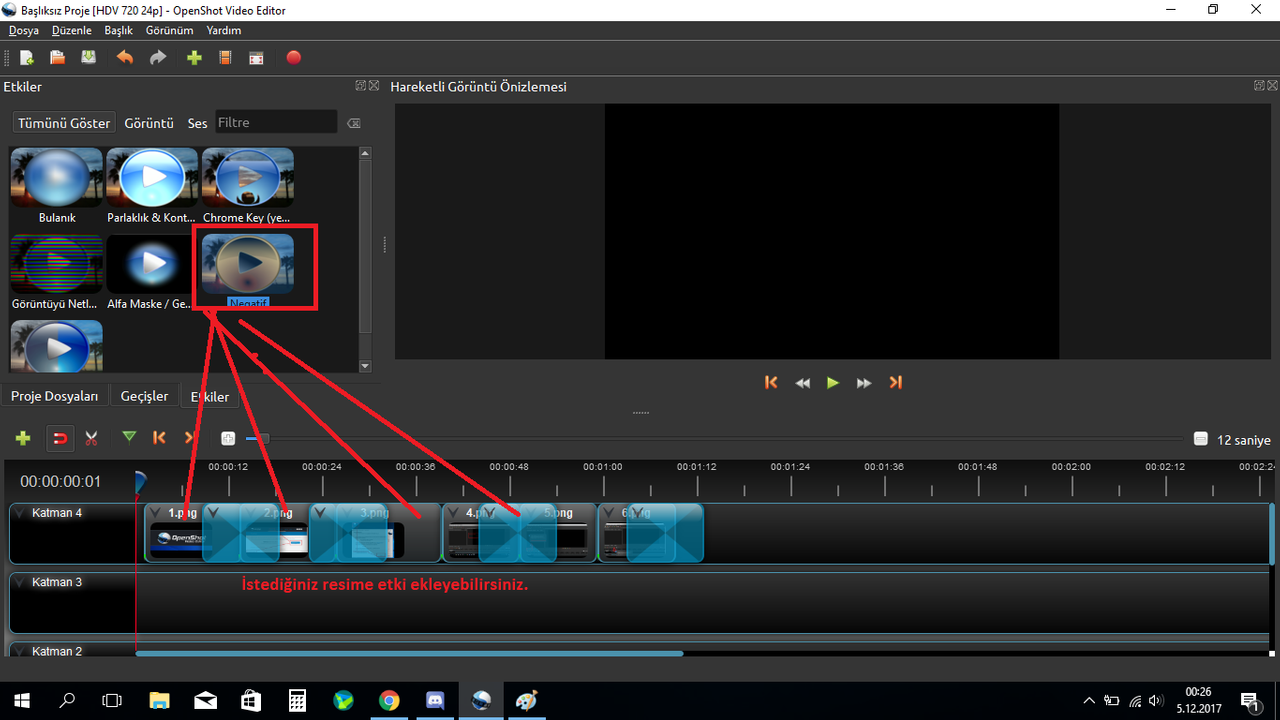
Task: Undock the Hareketli Görüntü Önizlemesi panel
Action: (1259, 86)
